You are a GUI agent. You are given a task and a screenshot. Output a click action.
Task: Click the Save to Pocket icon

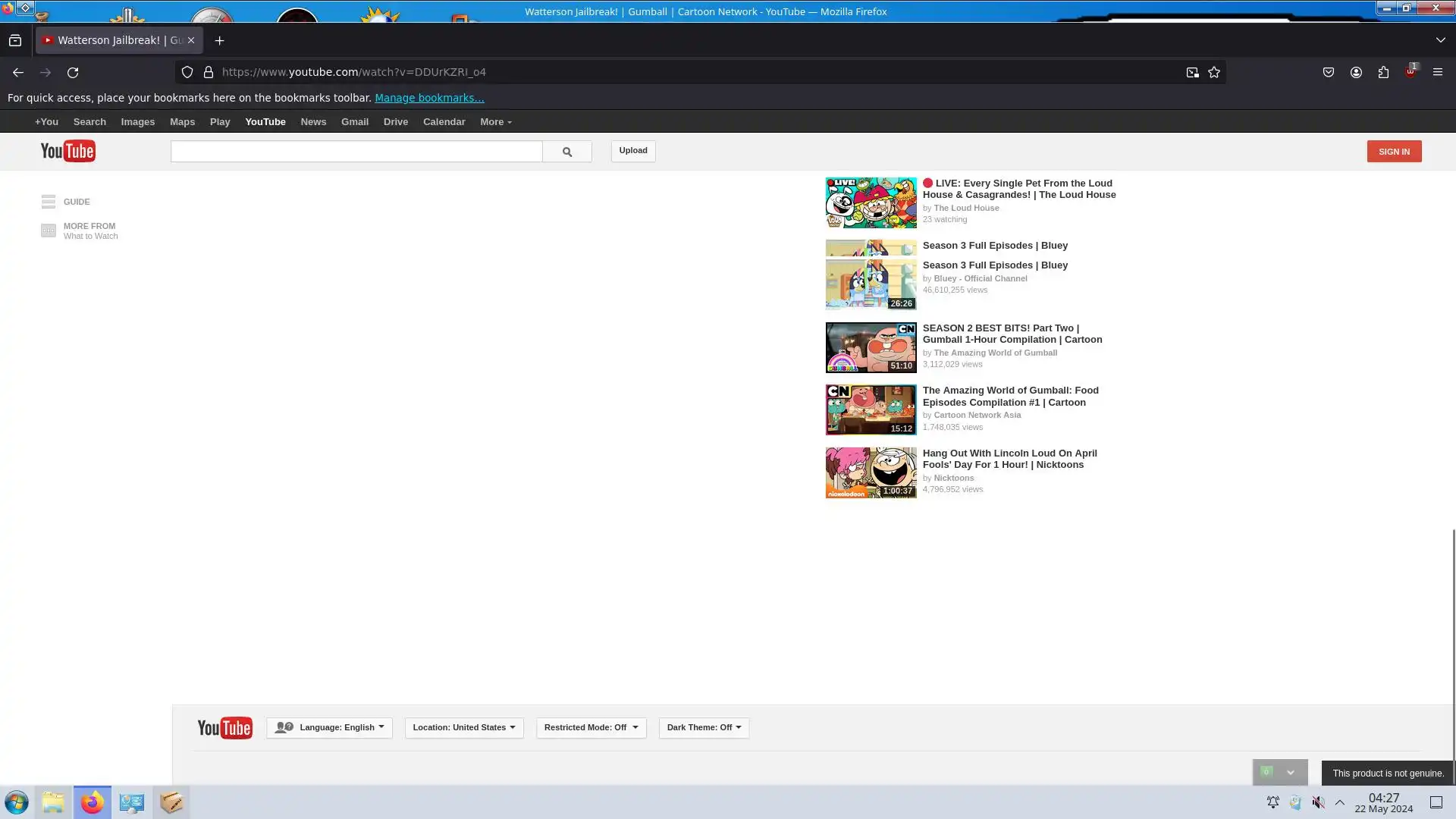tap(1329, 72)
